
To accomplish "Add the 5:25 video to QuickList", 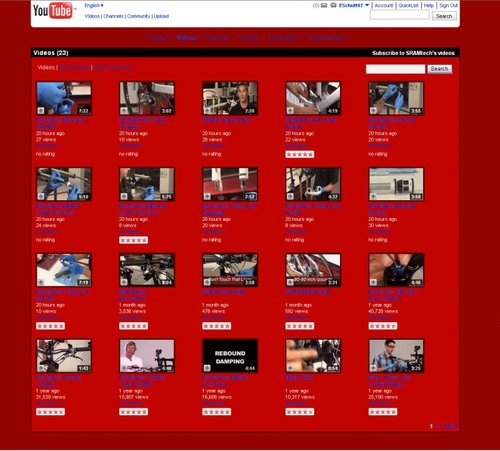I will [x=124, y=196].
